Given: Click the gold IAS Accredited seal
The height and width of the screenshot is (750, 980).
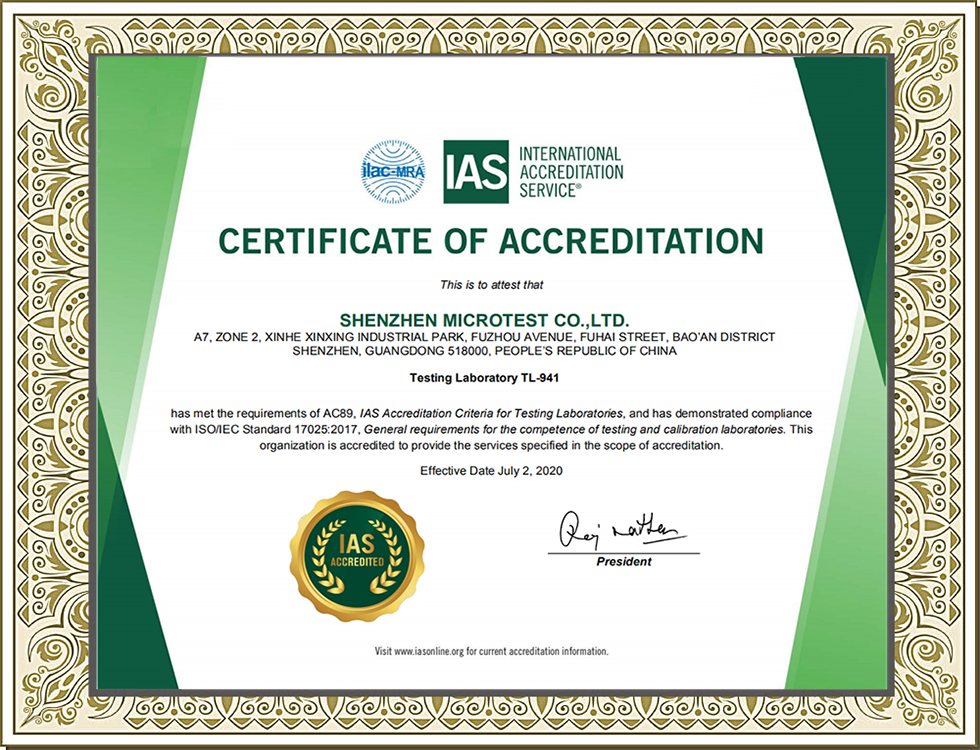Looking at the screenshot, I should click(357, 556).
